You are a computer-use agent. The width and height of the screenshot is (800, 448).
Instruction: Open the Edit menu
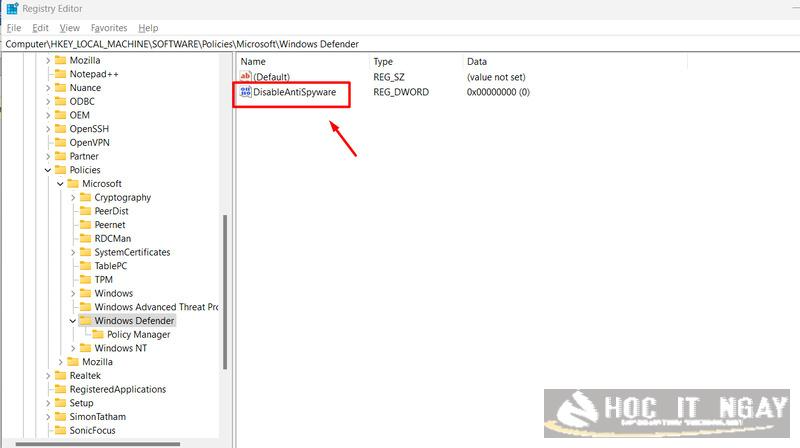pyautogui.click(x=40, y=28)
